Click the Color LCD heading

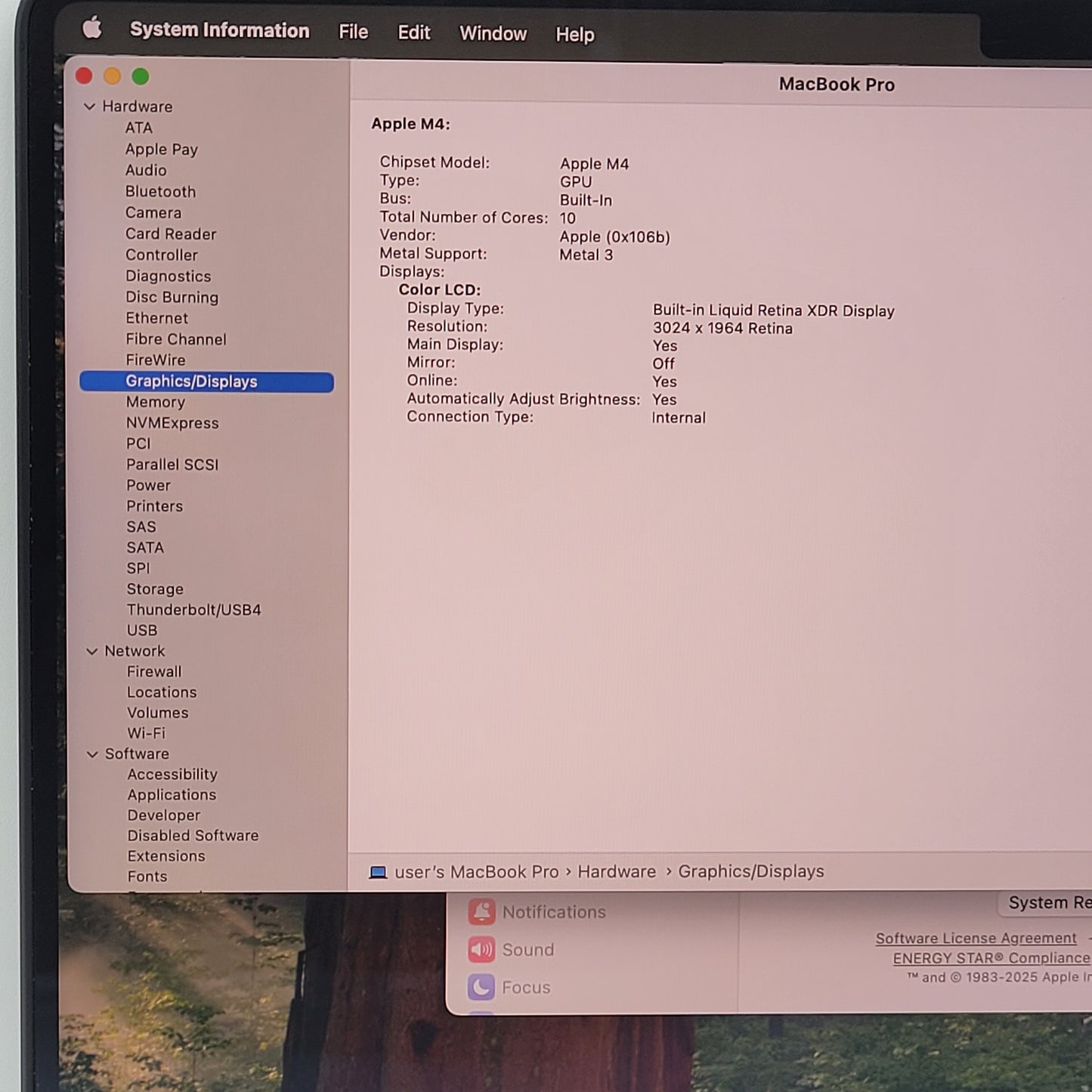(x=439, y=289)
